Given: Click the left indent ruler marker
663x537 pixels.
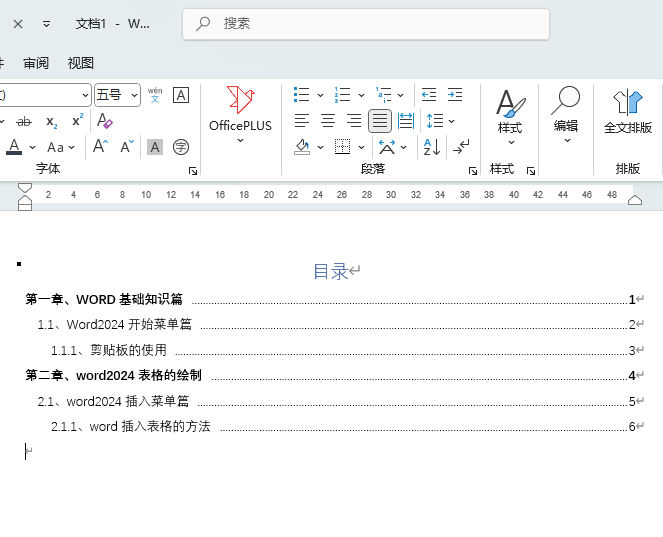Looking at the screenshot, I should pyautogui.click(x=25, y=206).
